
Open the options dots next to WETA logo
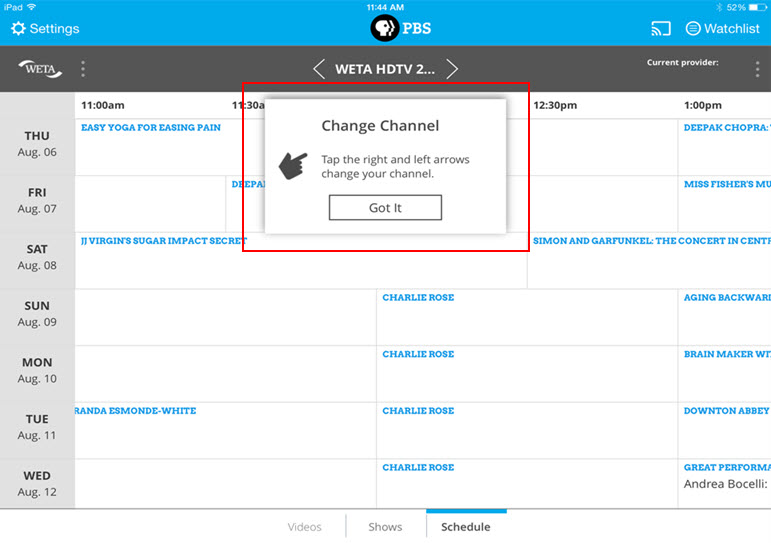point(83,69)
